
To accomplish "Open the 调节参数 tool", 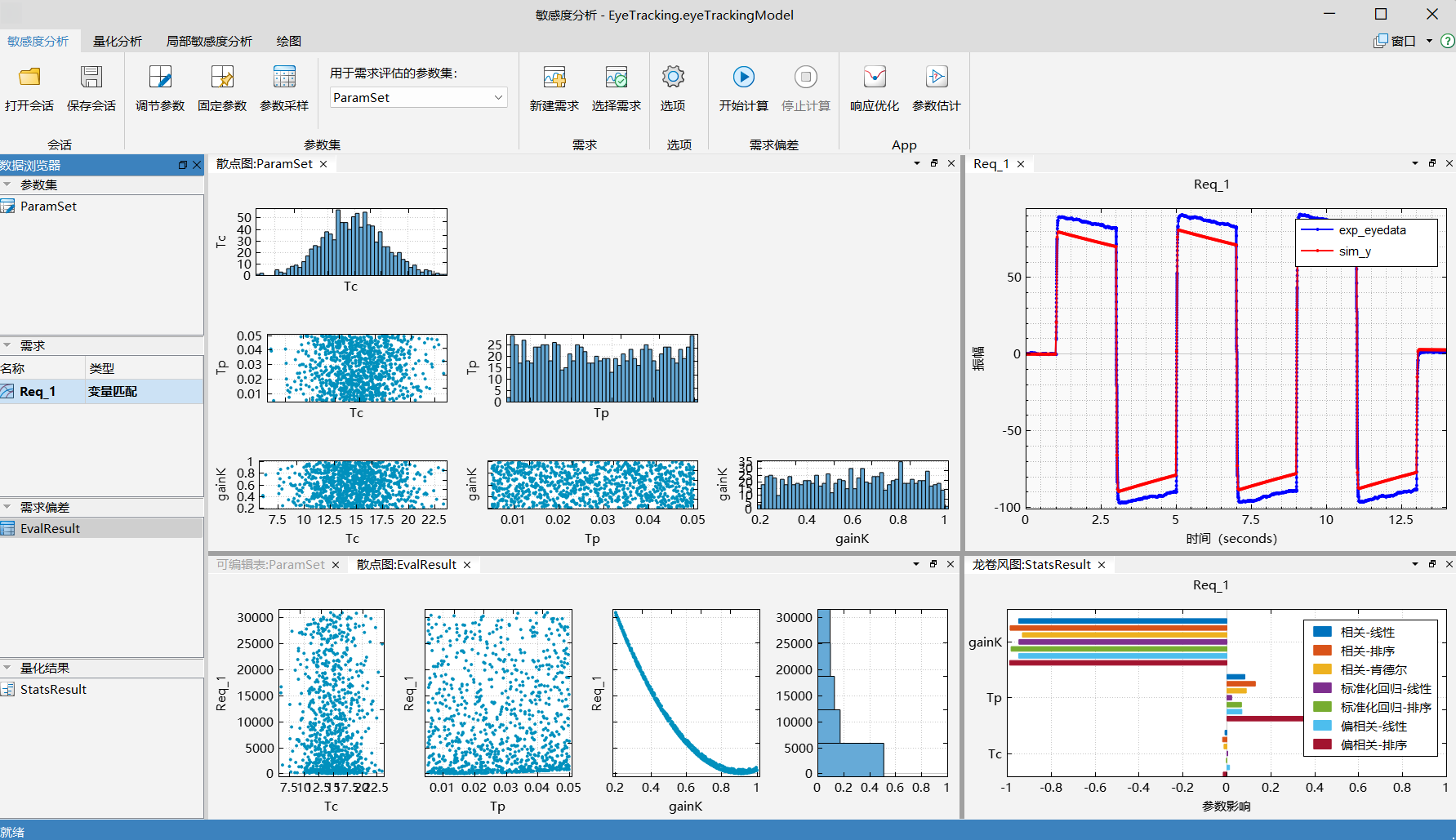I will coord(160,78).
